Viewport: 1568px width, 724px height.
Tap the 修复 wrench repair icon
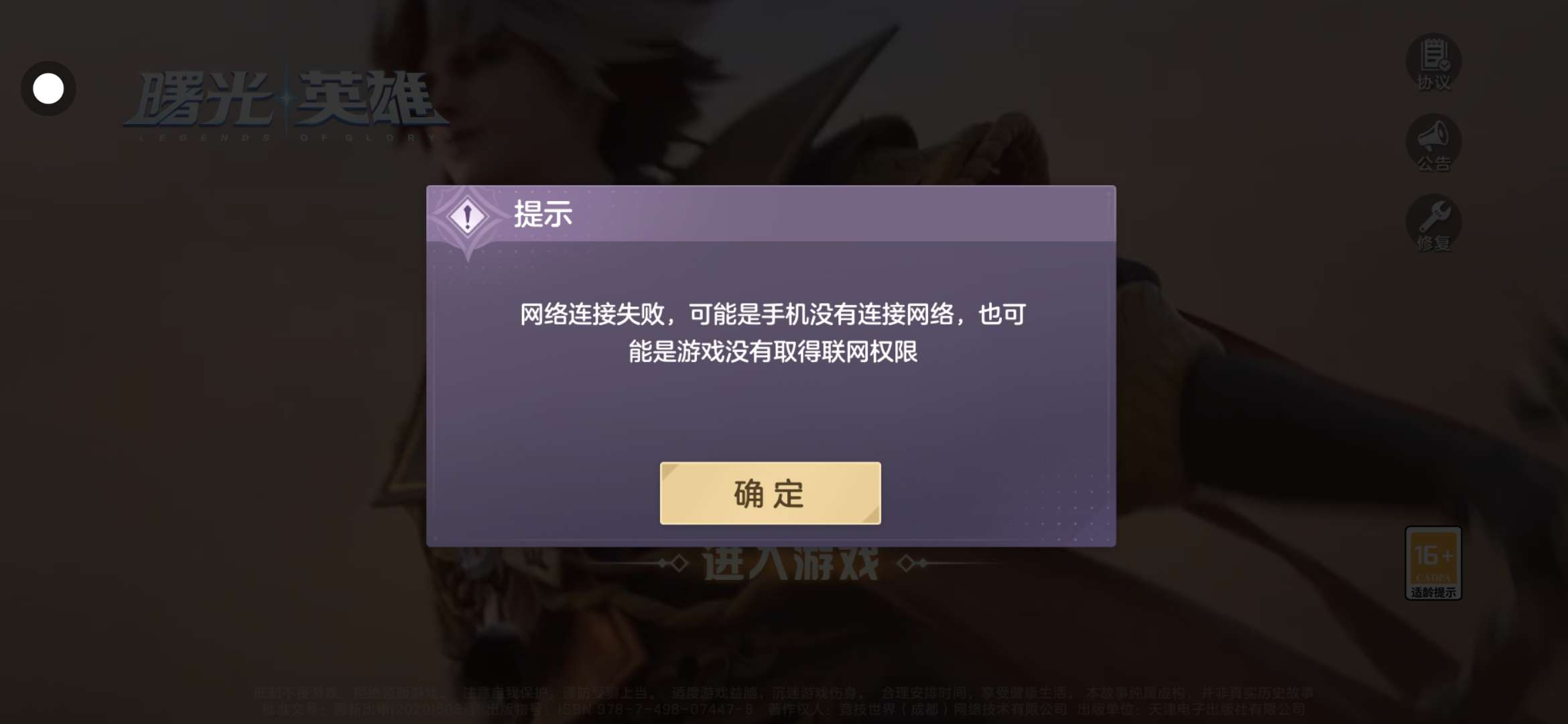pos(1433,223)
